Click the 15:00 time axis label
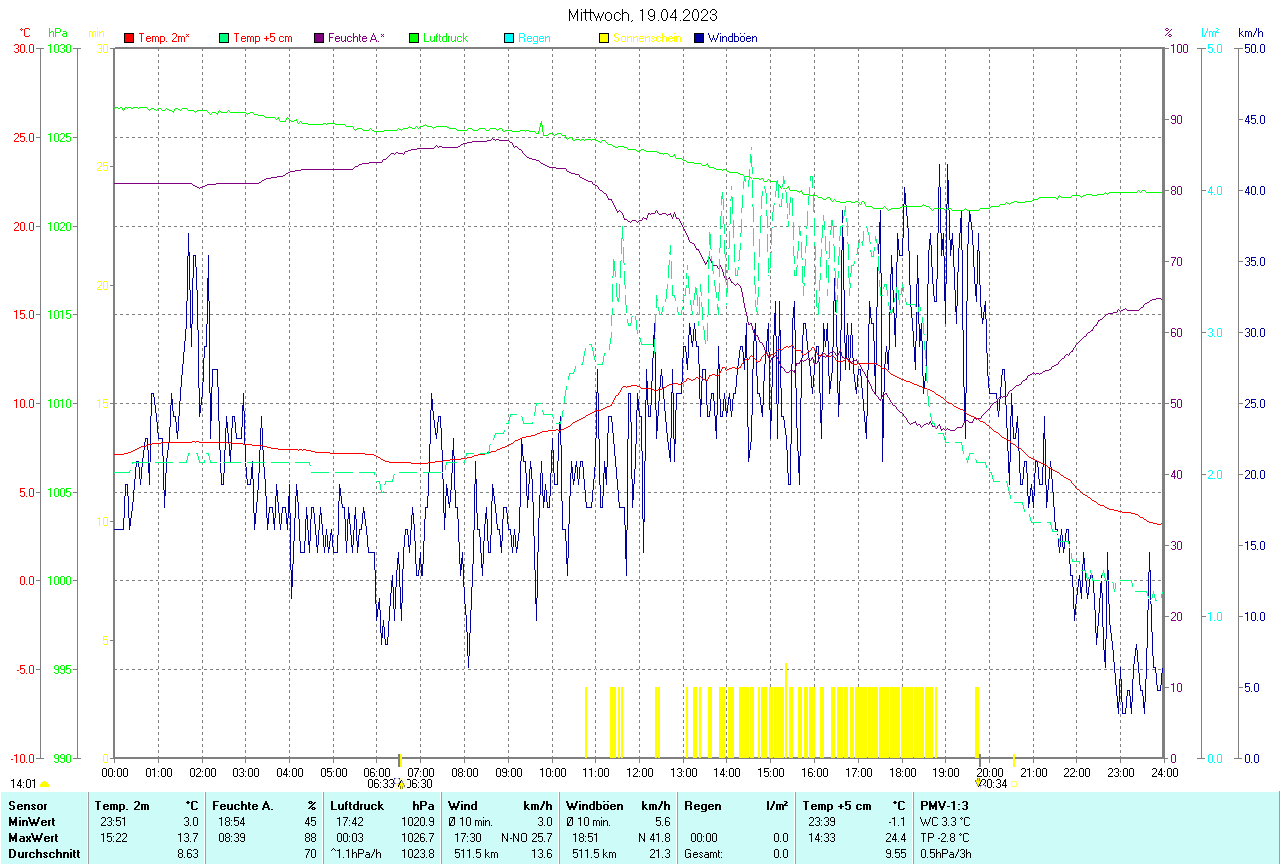1280x864 pixels. (x=771, y=772)
